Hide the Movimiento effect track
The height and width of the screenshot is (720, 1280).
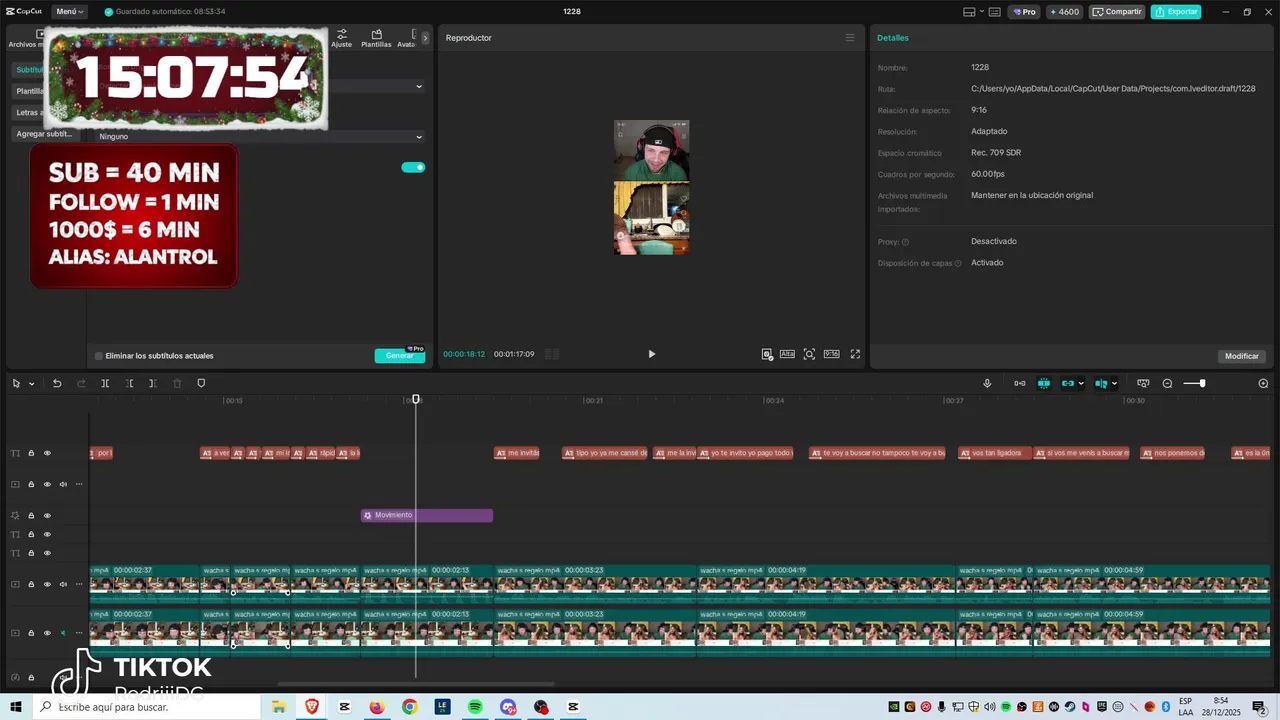click(47, 516)
